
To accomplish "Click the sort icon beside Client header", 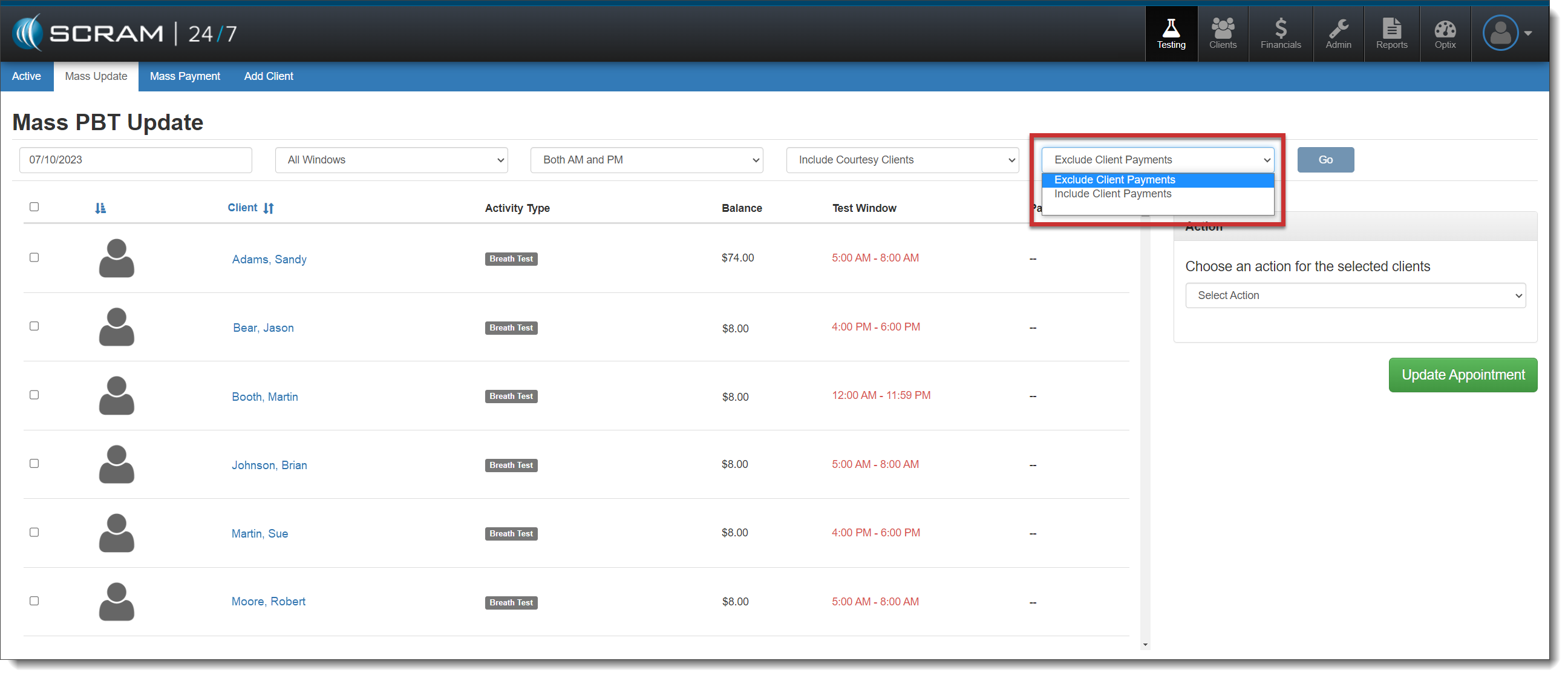I will tap(269, 208).
